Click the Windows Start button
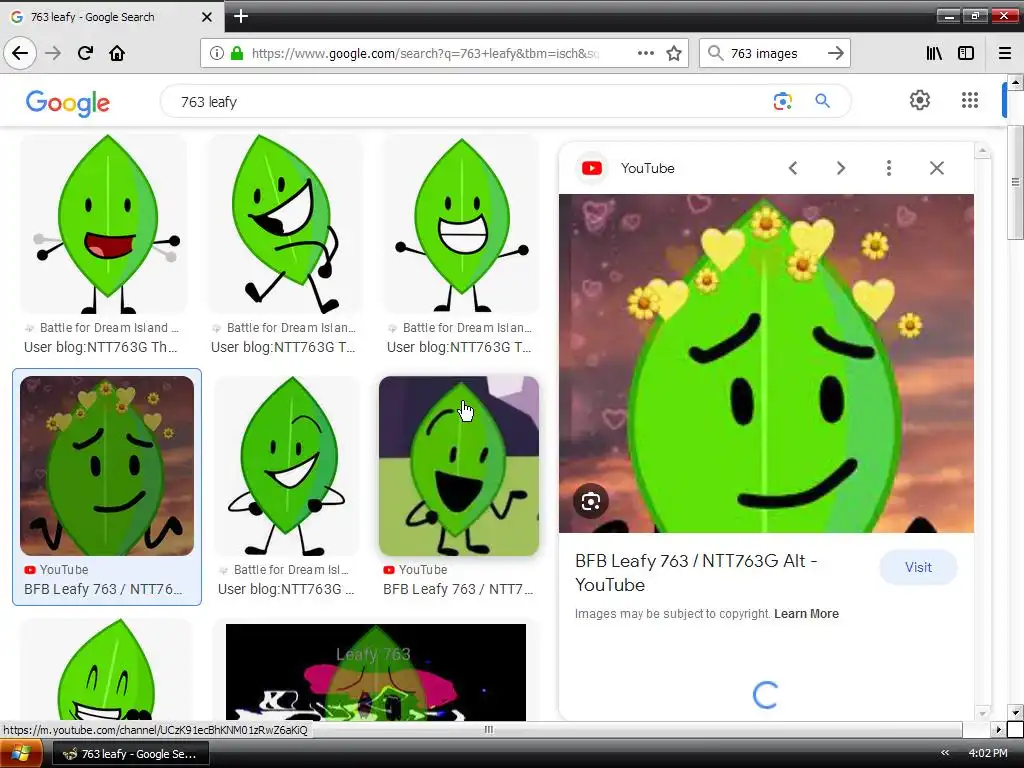This screenshot has height=768, width=1024. pyautogui.click(x=20, y=754)
